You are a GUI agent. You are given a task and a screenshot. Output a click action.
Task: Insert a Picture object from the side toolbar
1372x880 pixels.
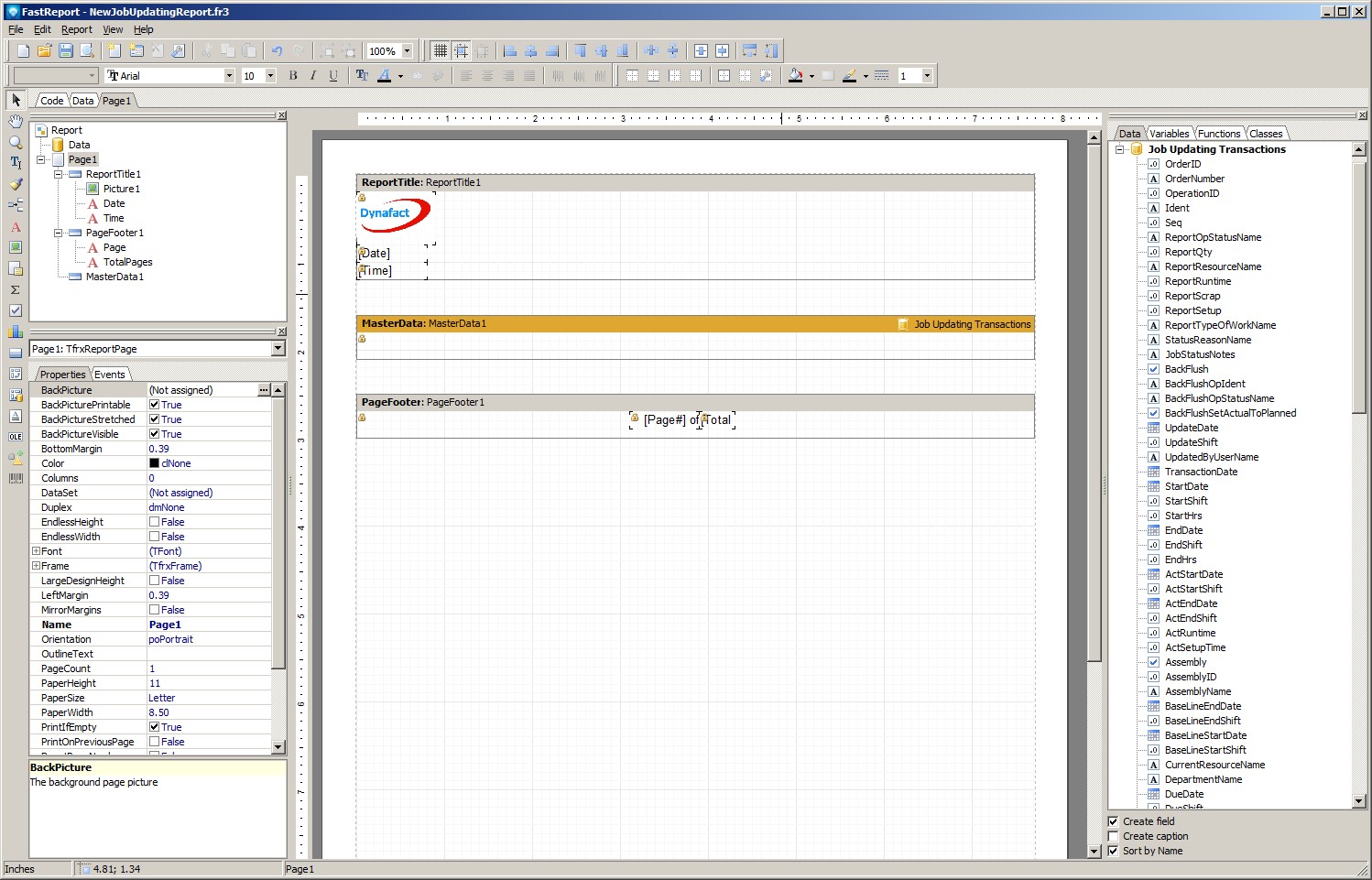[16, 247]
